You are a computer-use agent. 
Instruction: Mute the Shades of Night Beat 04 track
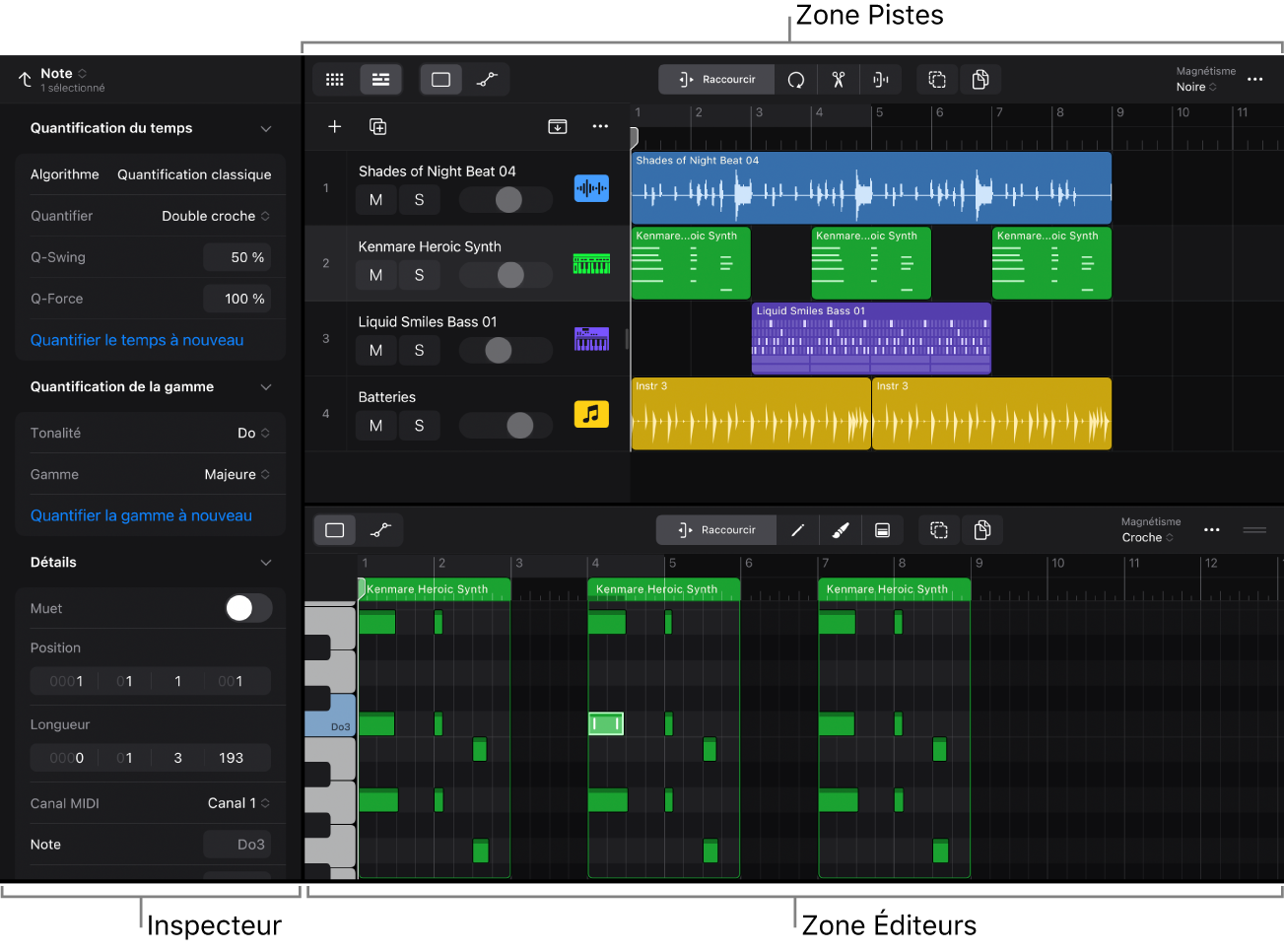tap(375, 200)
